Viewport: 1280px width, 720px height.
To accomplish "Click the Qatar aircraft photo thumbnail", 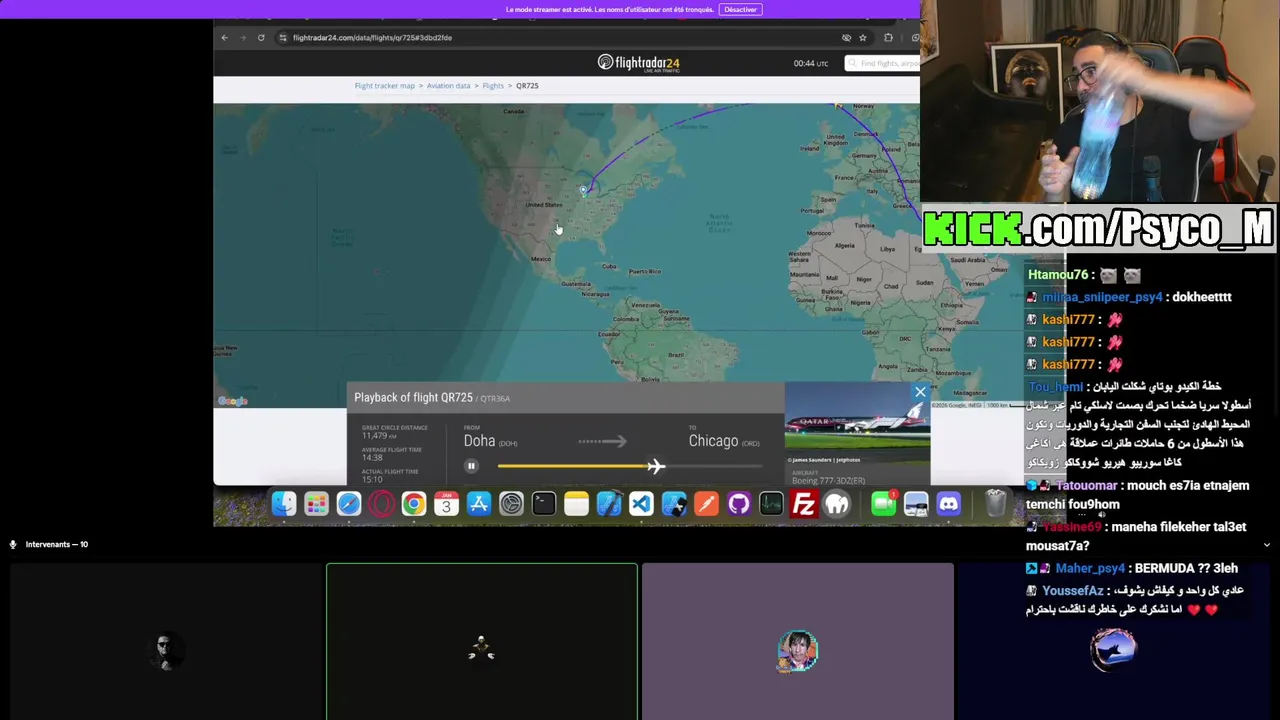I will pyautogui.click(x=857, y=423).
